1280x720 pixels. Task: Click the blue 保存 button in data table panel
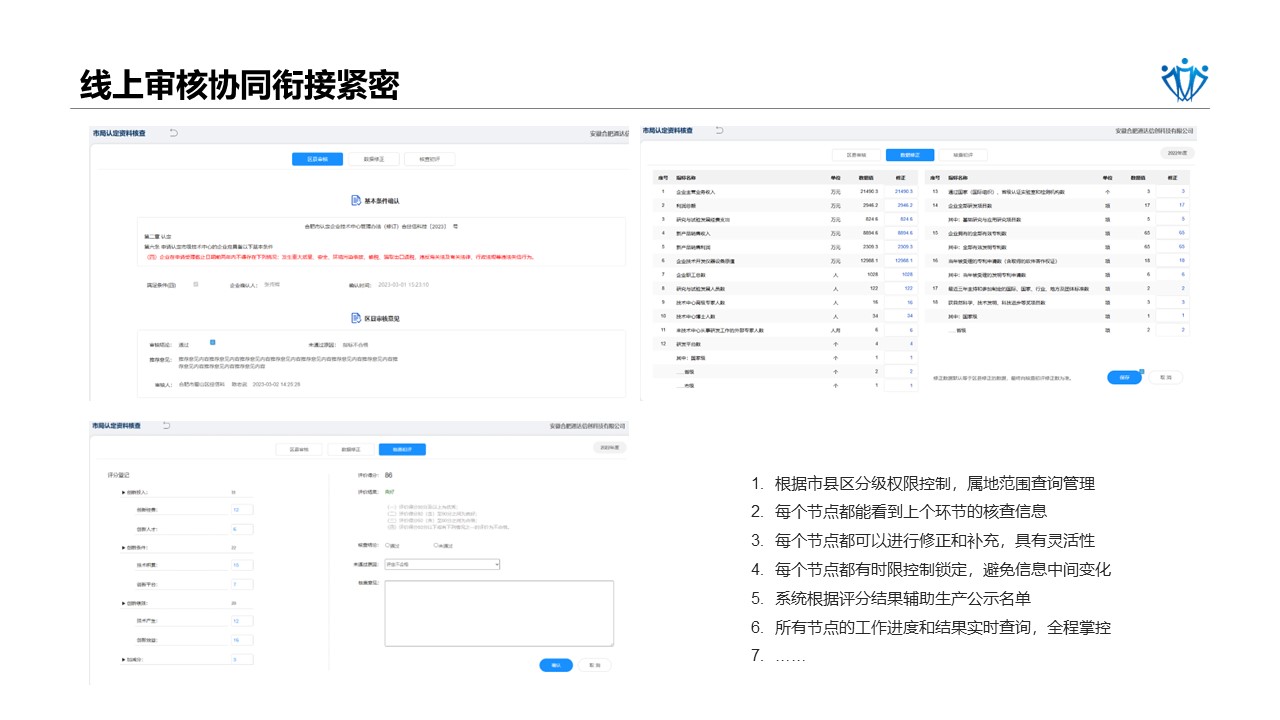[1124, 377]
